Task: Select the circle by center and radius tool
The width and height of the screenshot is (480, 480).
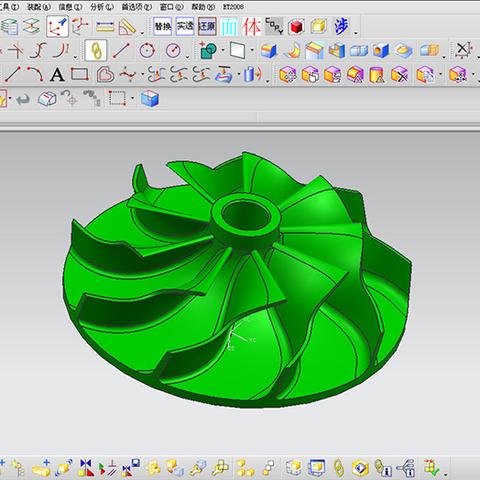Action: point(173,50)
